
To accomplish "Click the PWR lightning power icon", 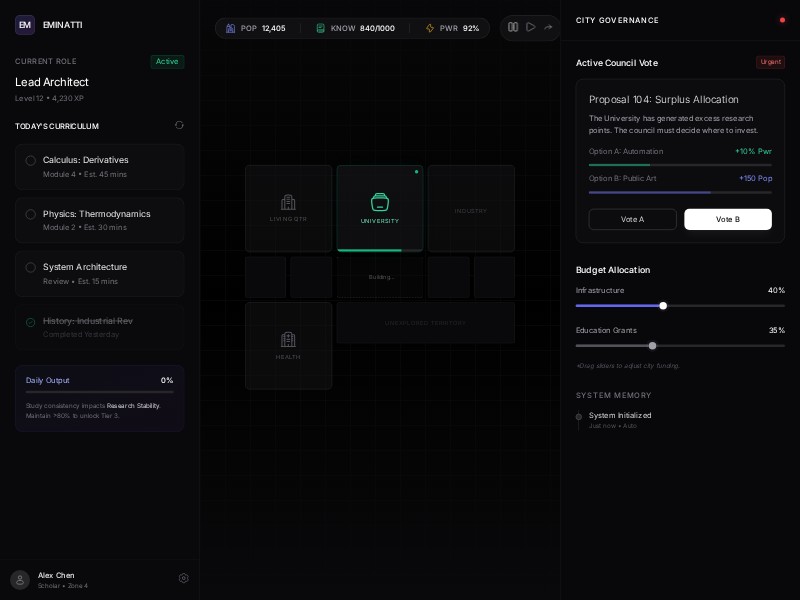I will point(430,28).
